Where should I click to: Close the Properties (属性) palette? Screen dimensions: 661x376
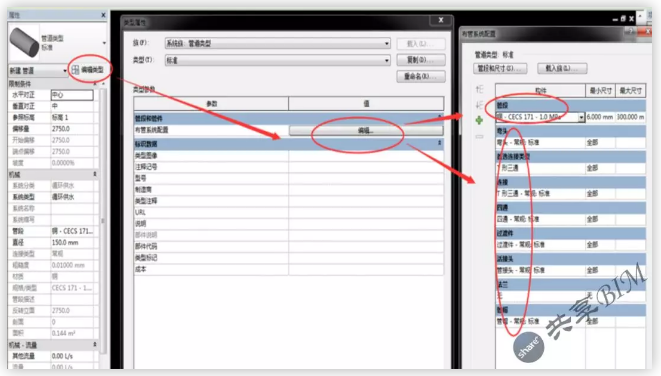tap(103, 15)
